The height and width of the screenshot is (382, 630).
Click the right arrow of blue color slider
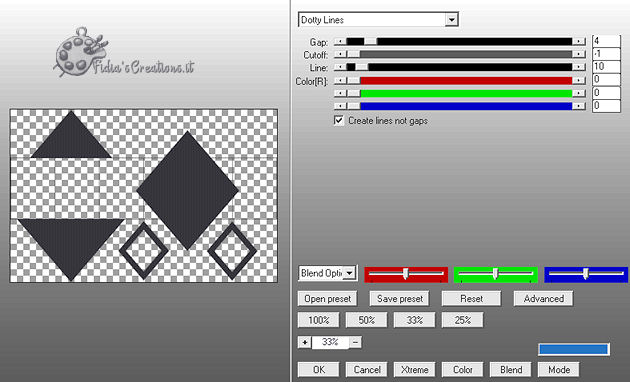[x=579, y=106]
